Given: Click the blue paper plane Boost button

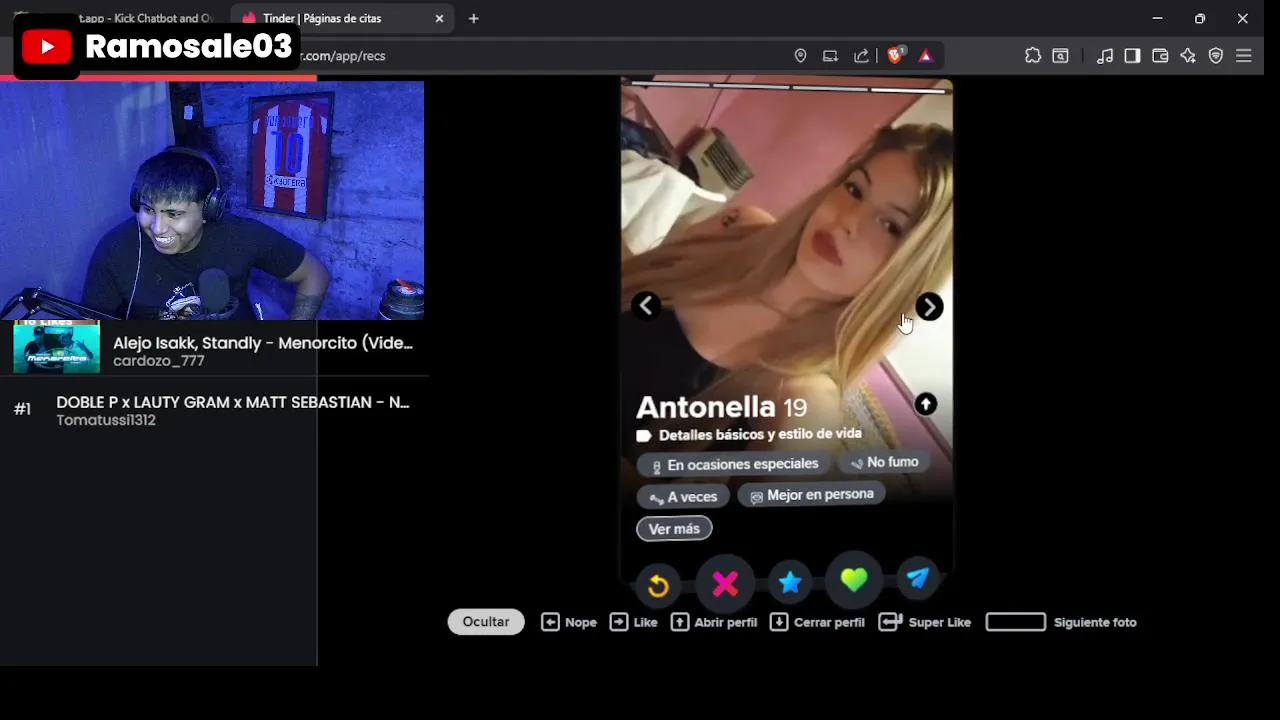Looking at the screenshot, I should click(x=918, y=579).
